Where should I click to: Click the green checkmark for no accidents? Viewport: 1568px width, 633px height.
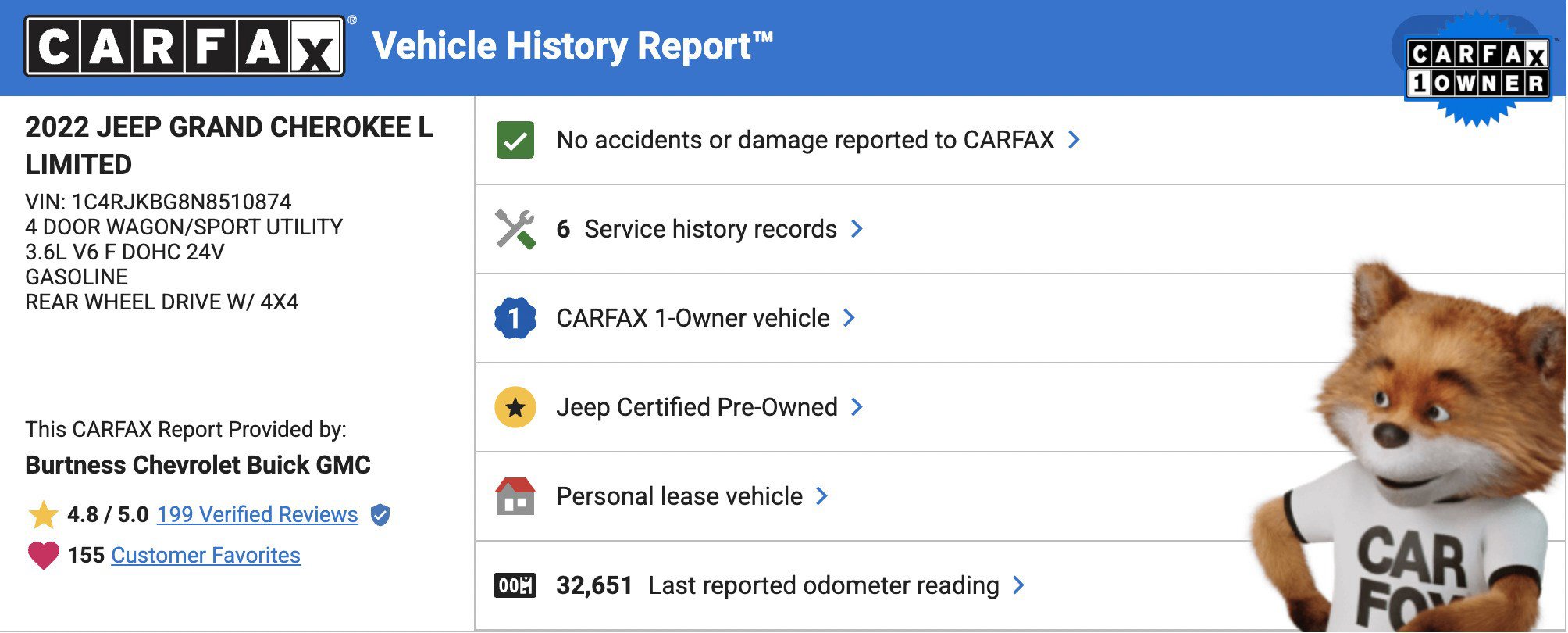point(515,140)
